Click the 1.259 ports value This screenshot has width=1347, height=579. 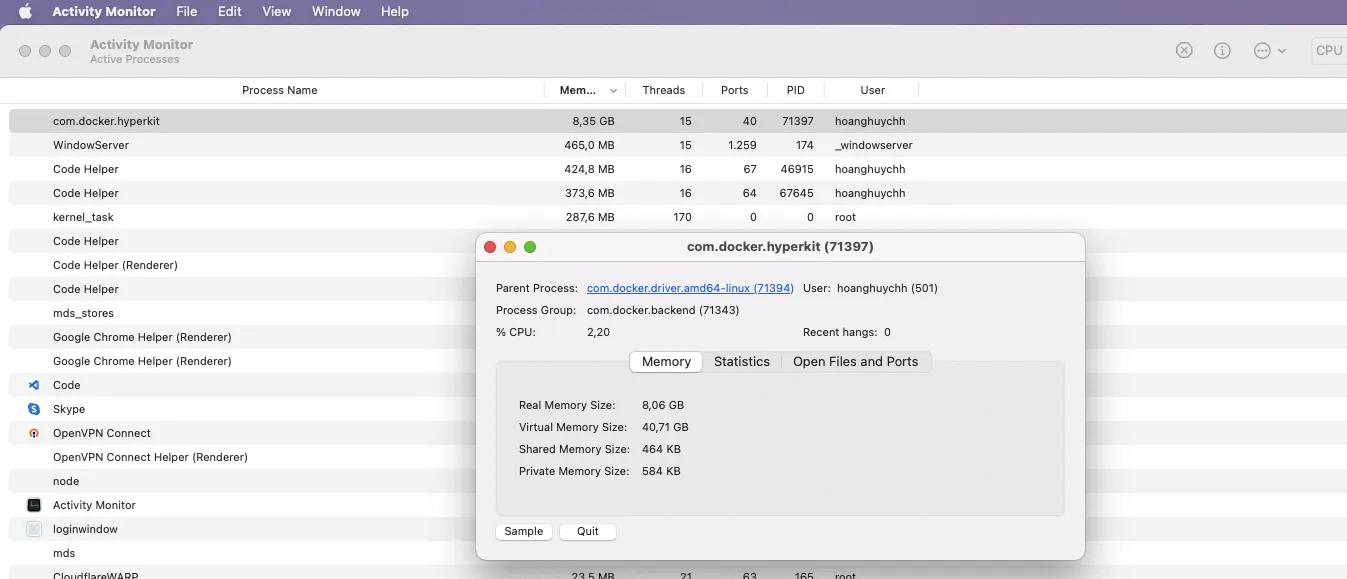pyautogui.click(x=742, y=145)
